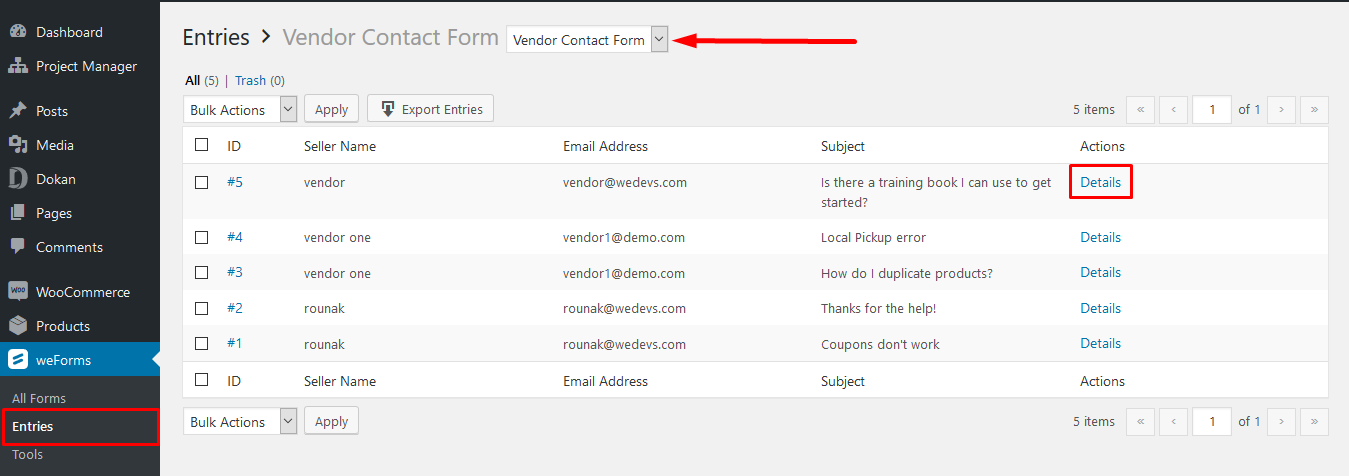This screenshot has width=1349, height=476.
Task: Click the Project Manager sidebar icon
Action: (x=18, y=66)
